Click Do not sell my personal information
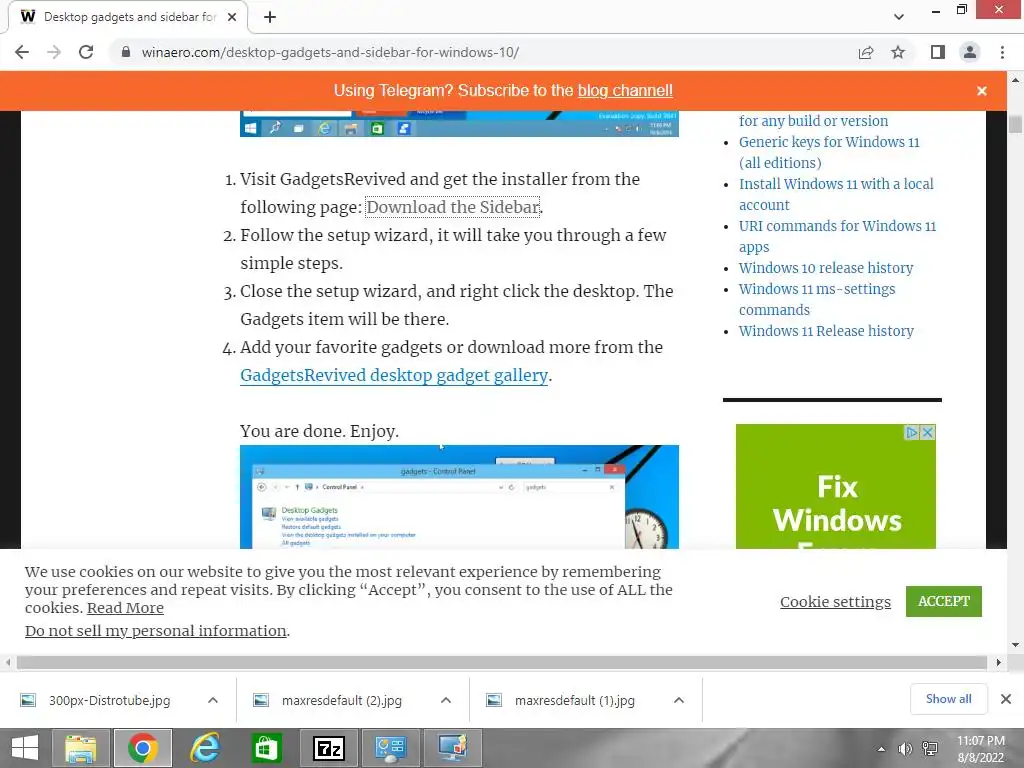The height and width of the screenshot is (768, 1024). click(155, 631)
